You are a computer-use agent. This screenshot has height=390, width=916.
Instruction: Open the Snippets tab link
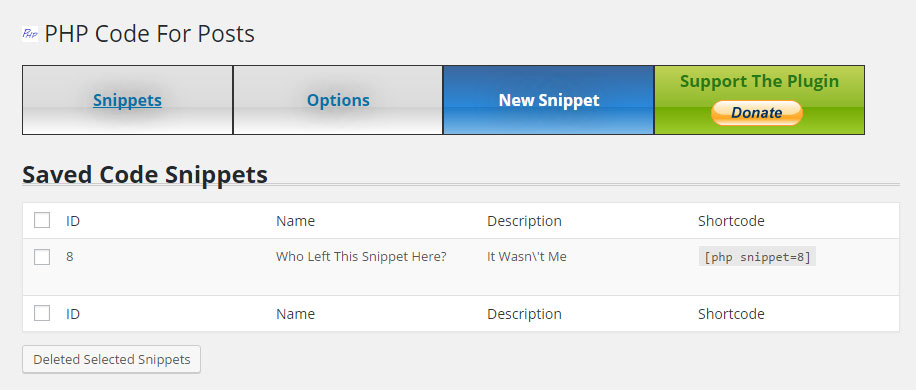point(127,100)
